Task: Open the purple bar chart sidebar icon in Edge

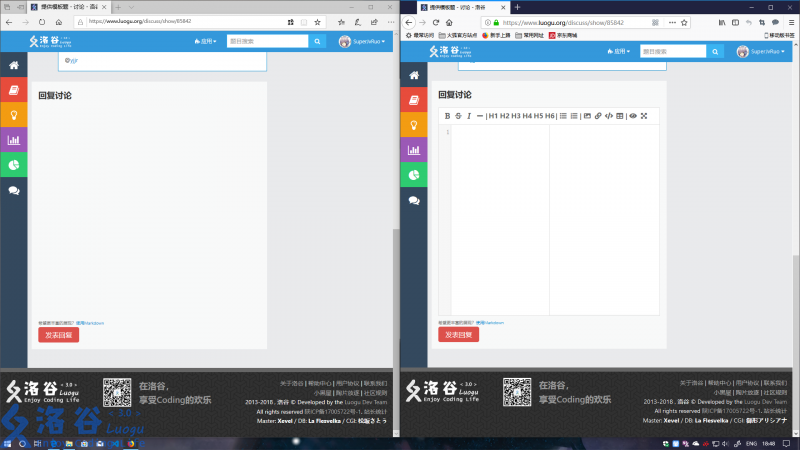Action: pyautogui.click(x=14, y=140)
